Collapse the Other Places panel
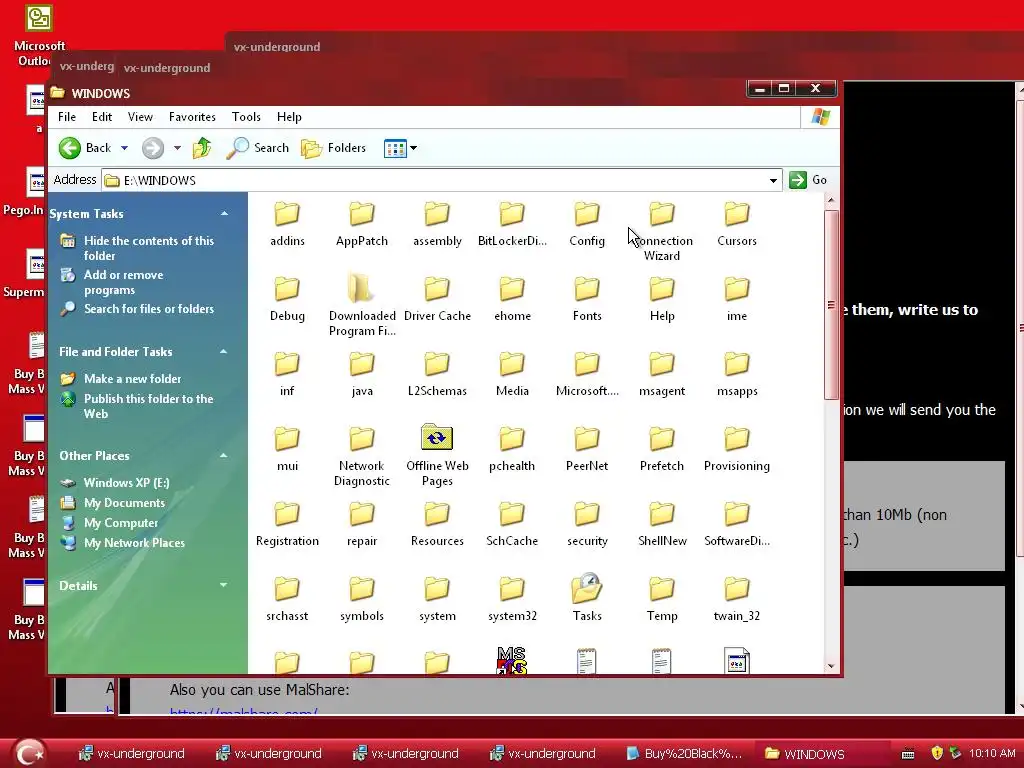Image resolution: width=1024 pixels, height=768 pixels. 224,455
